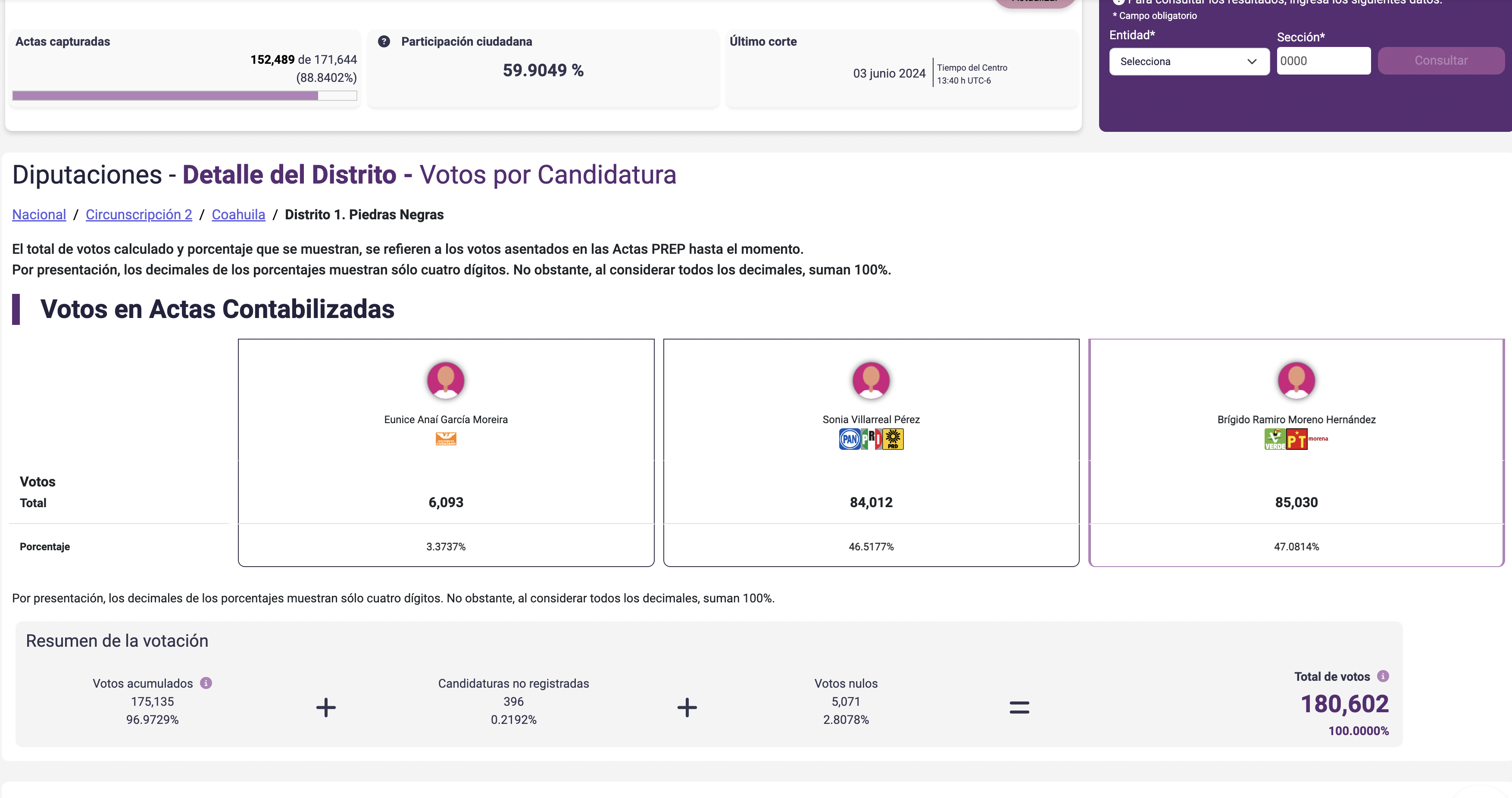
Task: Click the PAN party logo
Action: (x=850, y=439)
